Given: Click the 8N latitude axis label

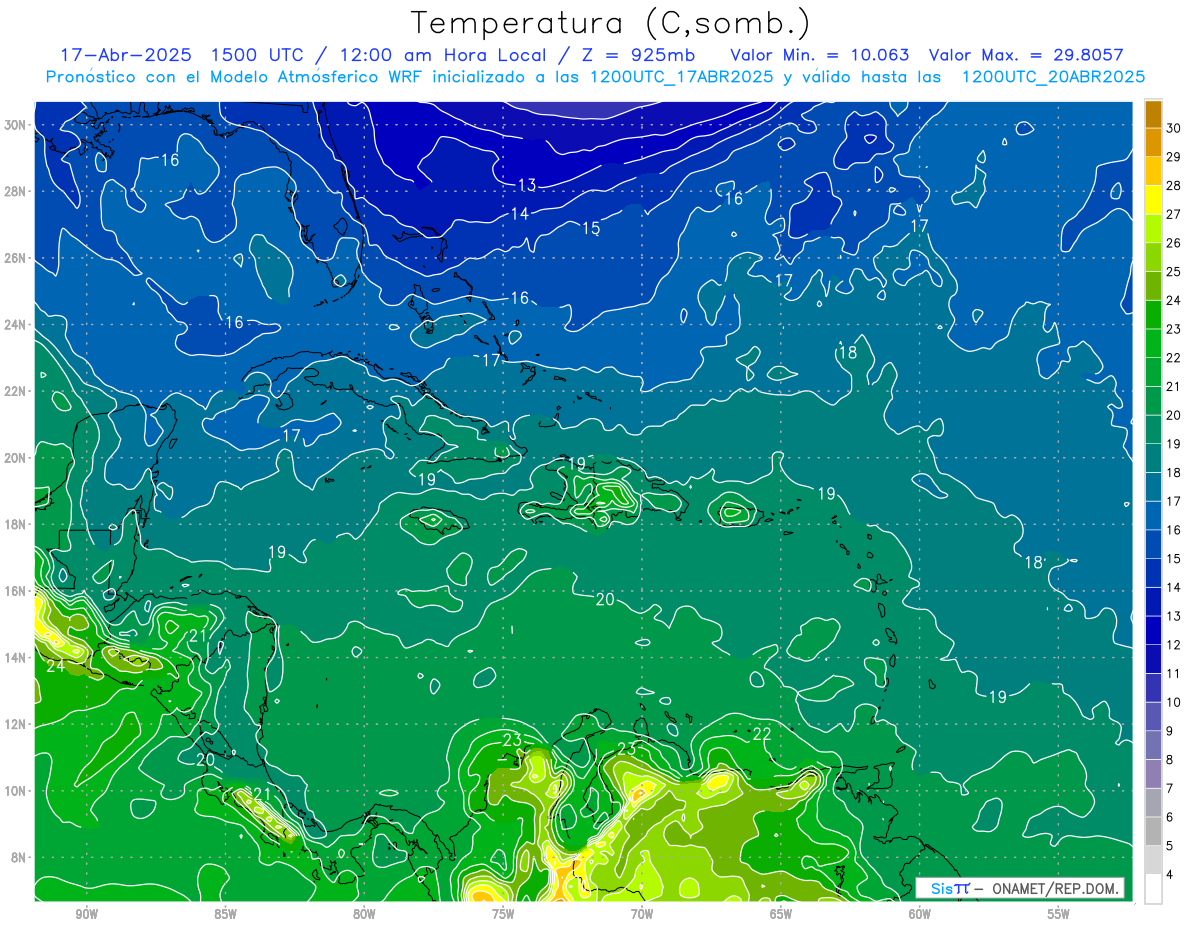Looking at the screenshot, I should coord(17,857).
